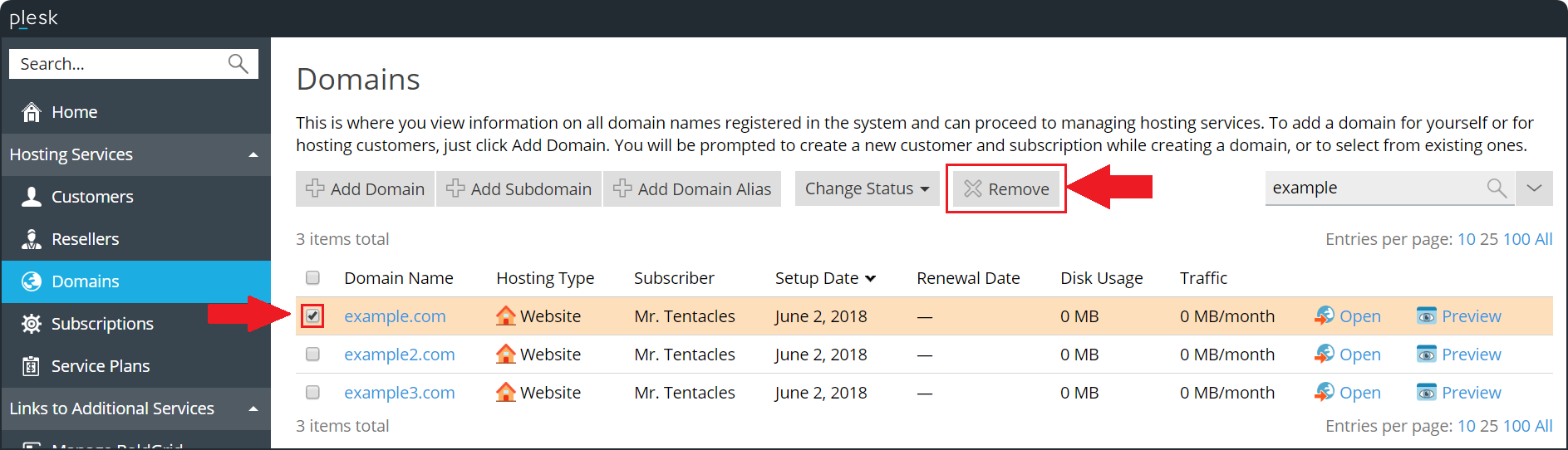Uncheck the example.com checkbox
Viewport: 1568px width, 450px height.
312,316
